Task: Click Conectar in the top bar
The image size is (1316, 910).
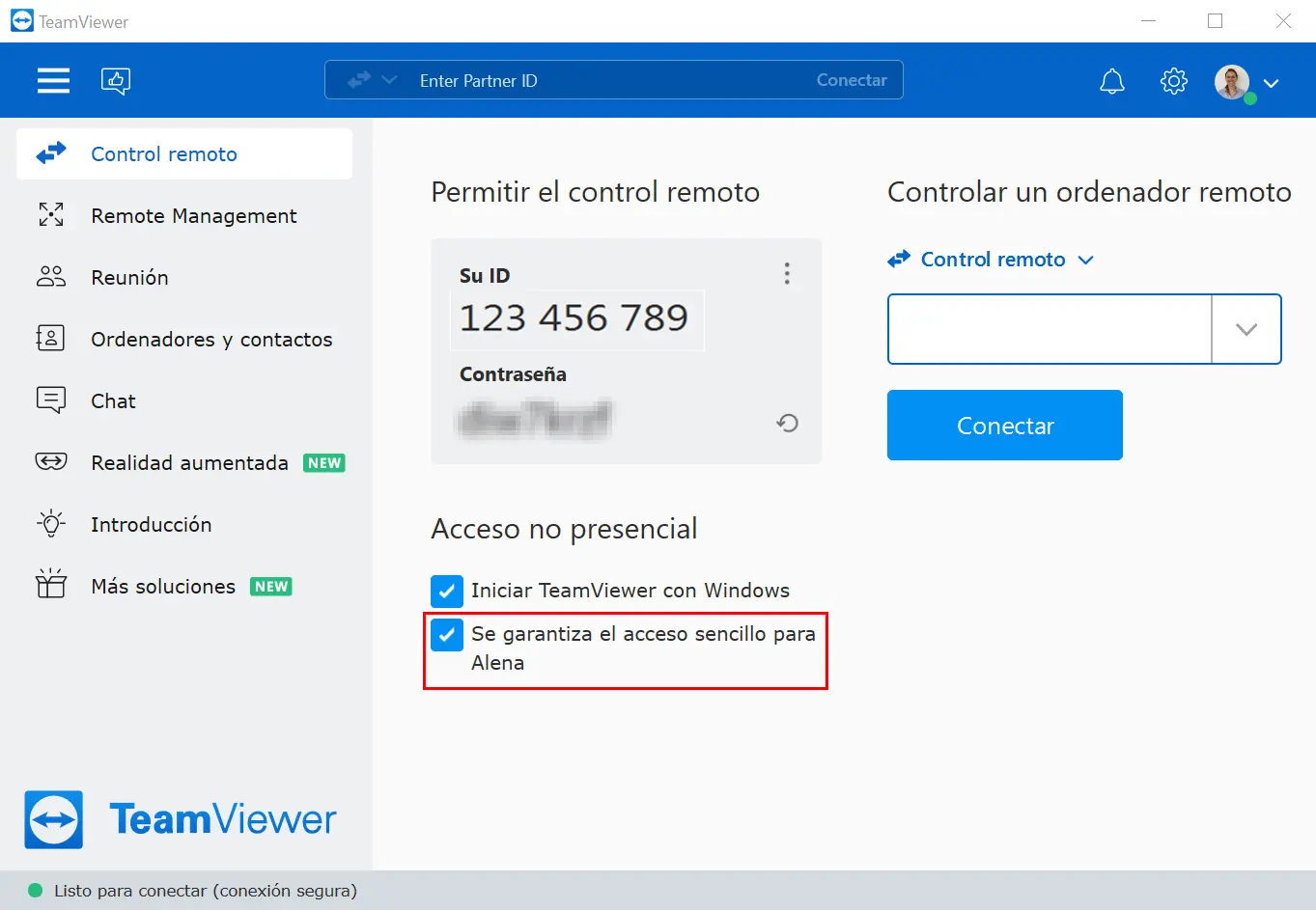Action: tap(852, 80)
